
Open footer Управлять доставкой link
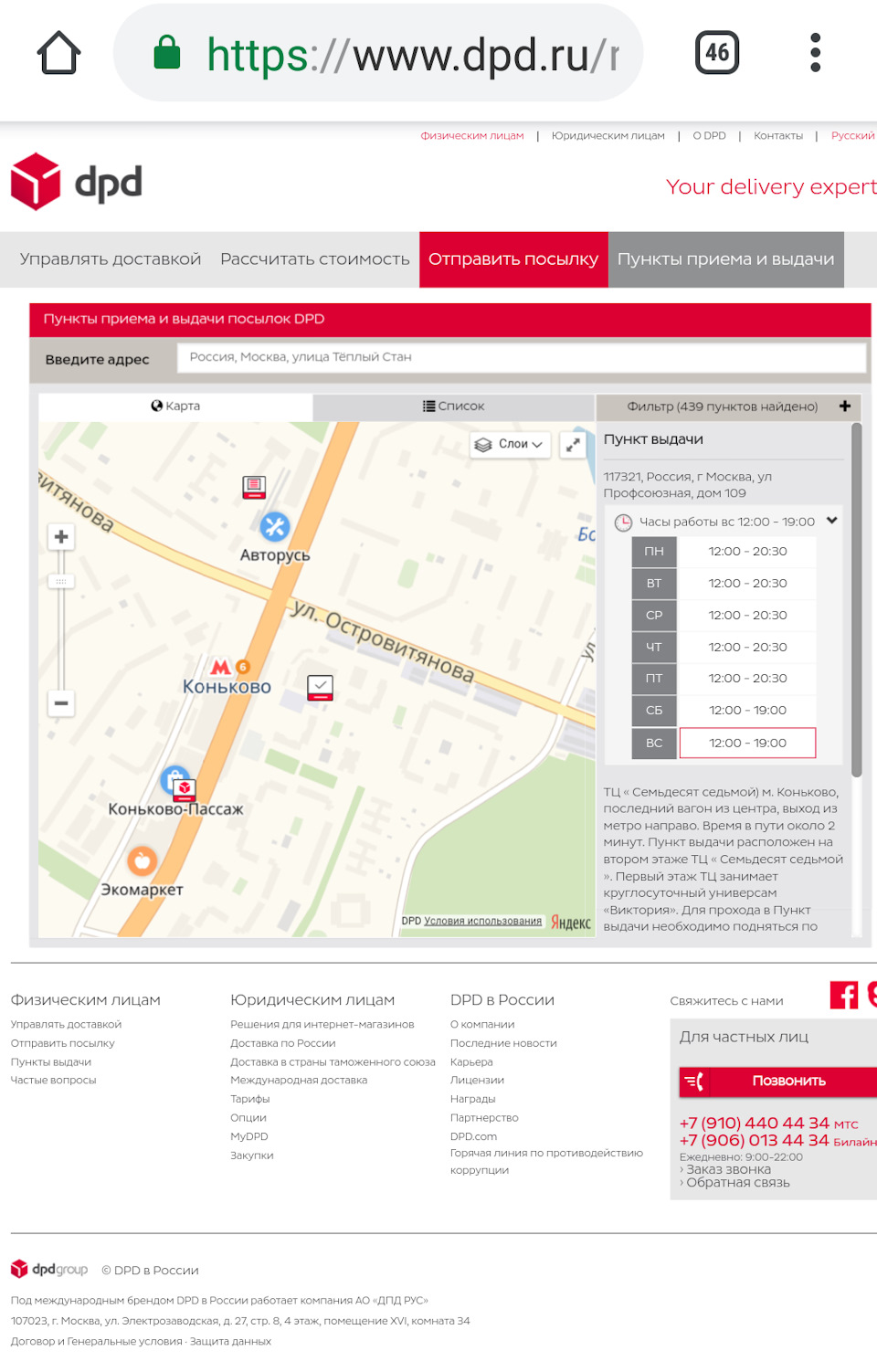[66, 1024]
